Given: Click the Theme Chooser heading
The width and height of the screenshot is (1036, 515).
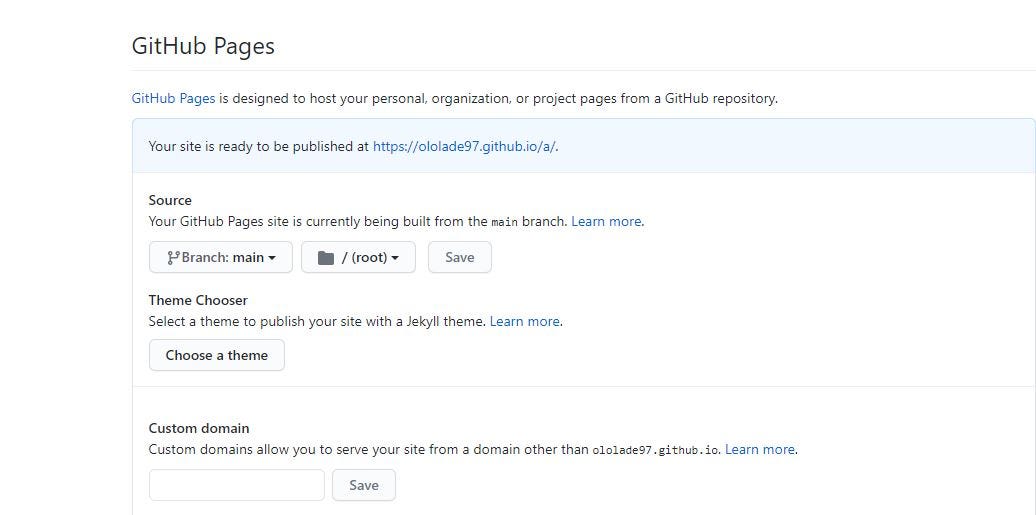Looking at the screenshot, I should [x=198, y=300].
